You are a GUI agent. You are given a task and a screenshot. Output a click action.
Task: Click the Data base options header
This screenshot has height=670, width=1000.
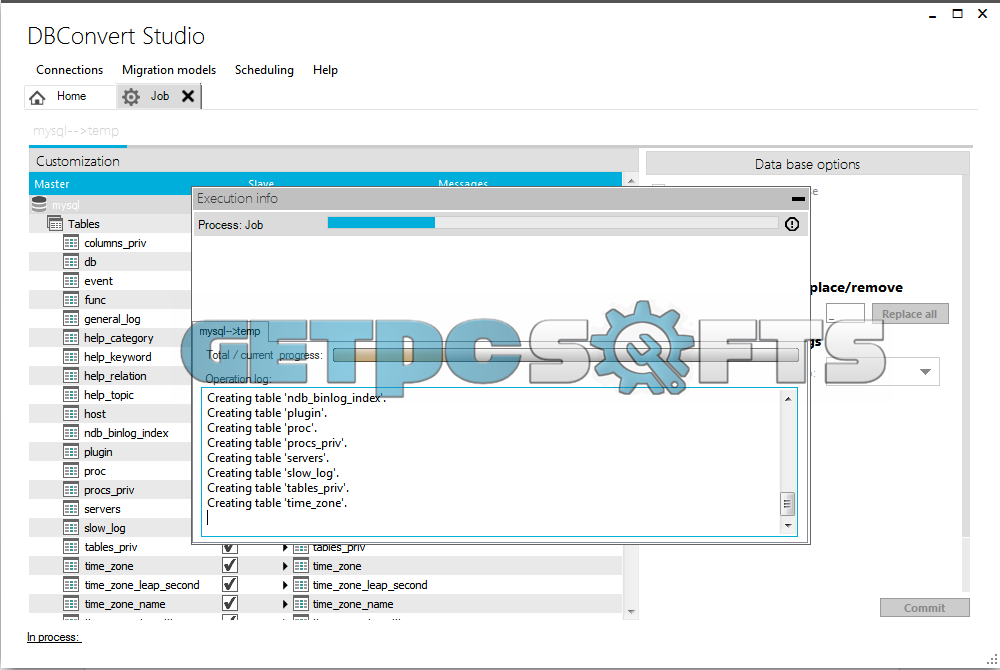coord(807,164)
